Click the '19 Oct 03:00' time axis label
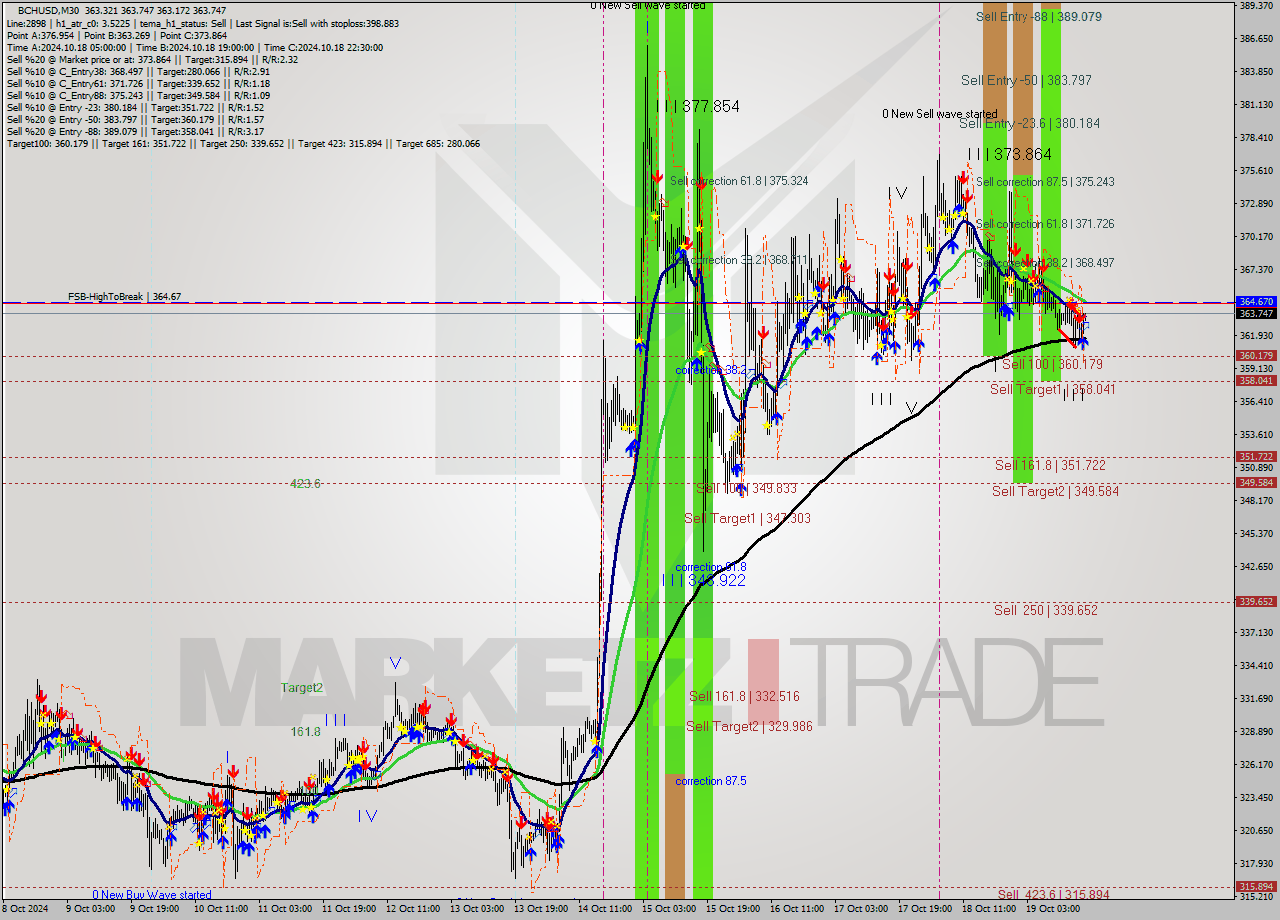 (1054, 909)
